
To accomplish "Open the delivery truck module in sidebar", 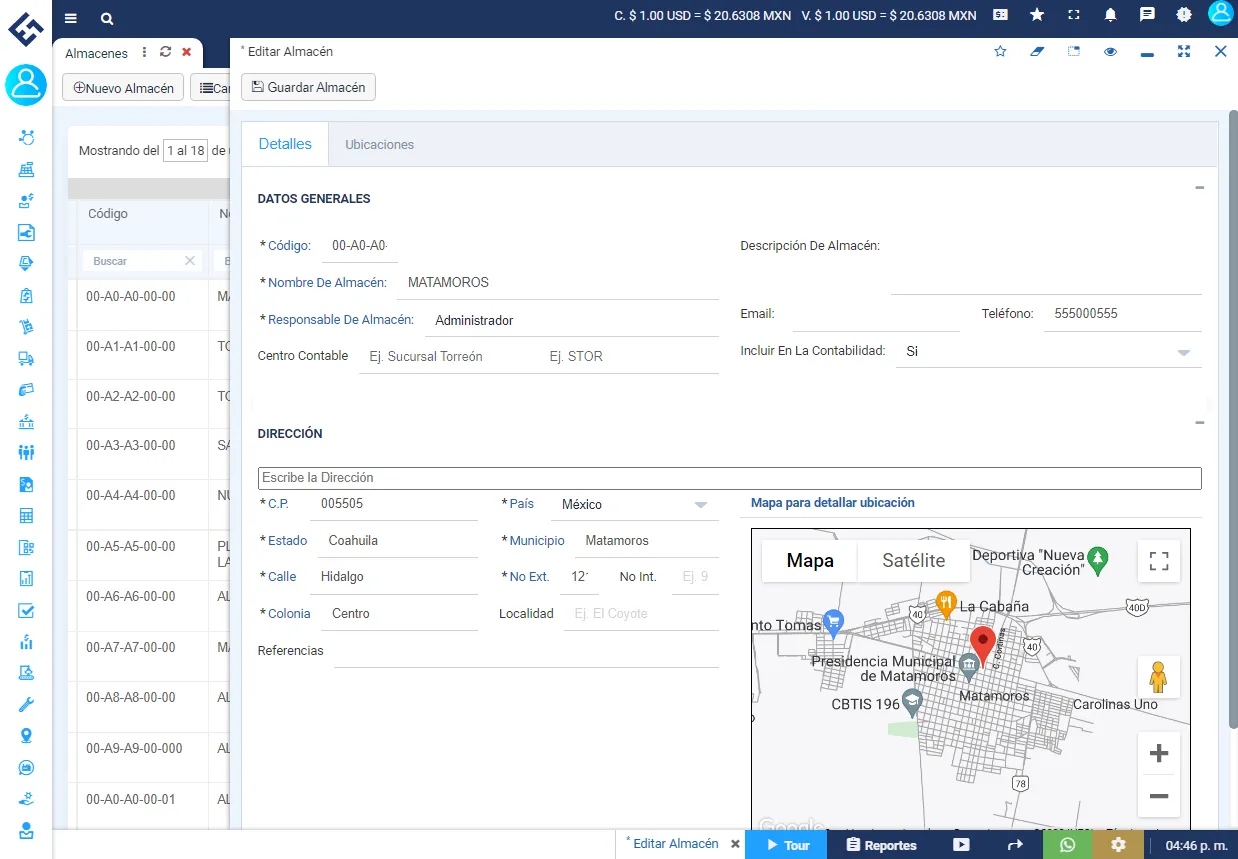I will (x=26, y=358).
